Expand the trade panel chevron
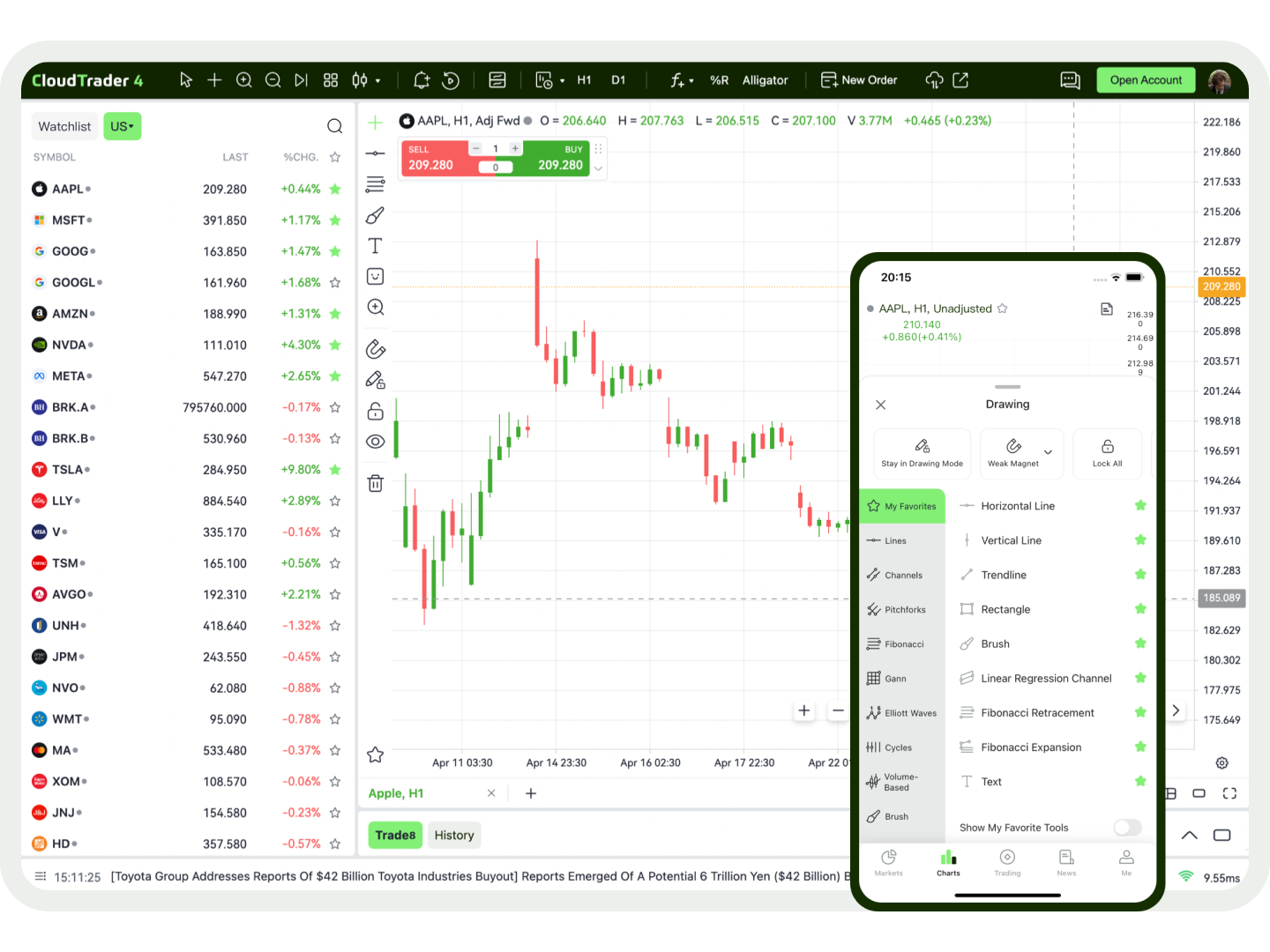Image resolution: width=1270 pixels, height=952 pixels. point(599,168)
